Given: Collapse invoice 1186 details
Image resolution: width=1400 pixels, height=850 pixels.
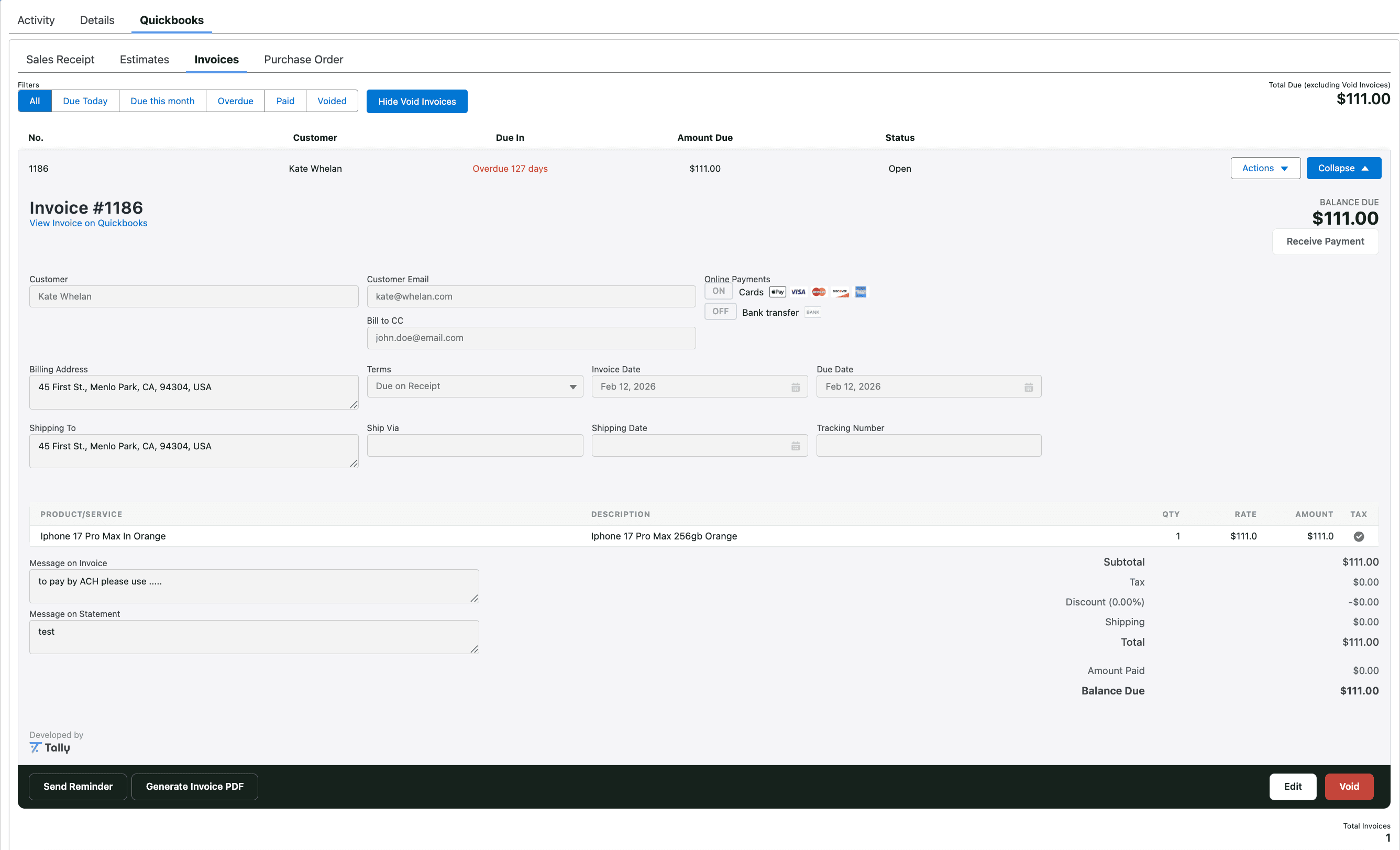Looking at the screenshot, I should tap(1344, 168).
